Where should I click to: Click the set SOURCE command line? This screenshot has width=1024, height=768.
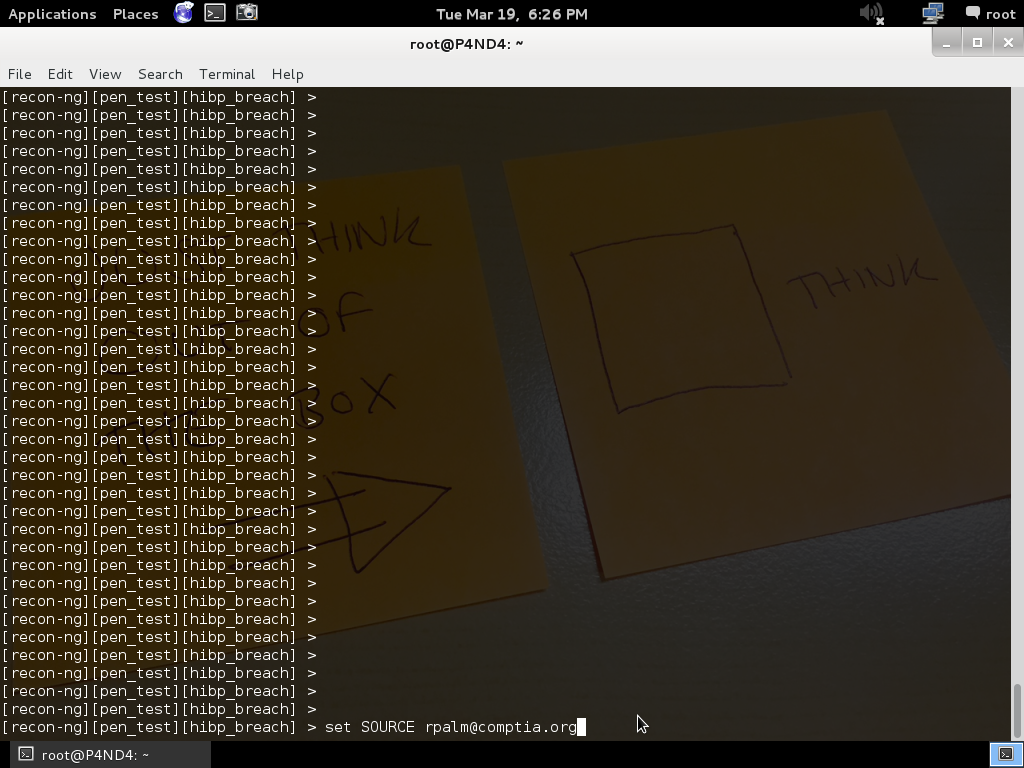(x=450, y=727)
